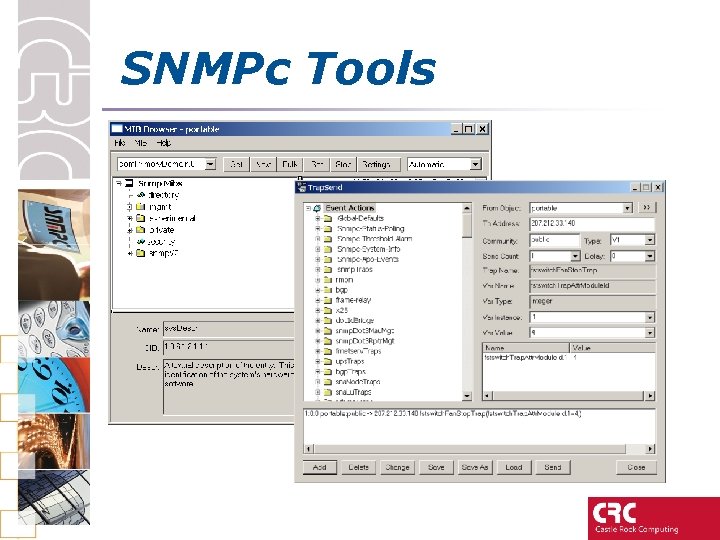Click the mgmt folder icon in MIB Browser

tap(141, 207)
